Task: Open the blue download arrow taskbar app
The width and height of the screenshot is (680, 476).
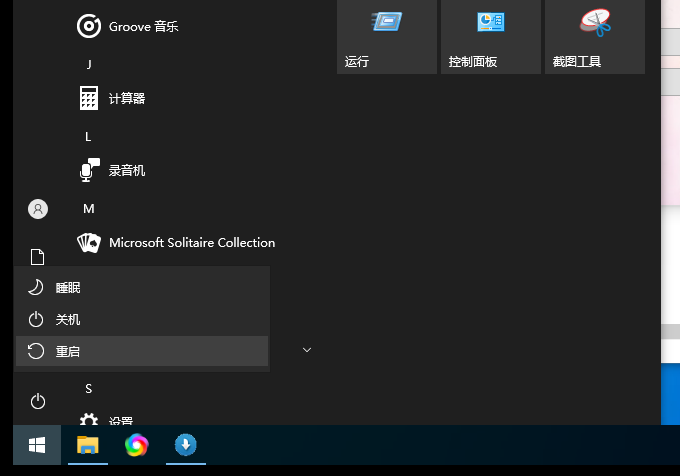Action: click(186, 445)
